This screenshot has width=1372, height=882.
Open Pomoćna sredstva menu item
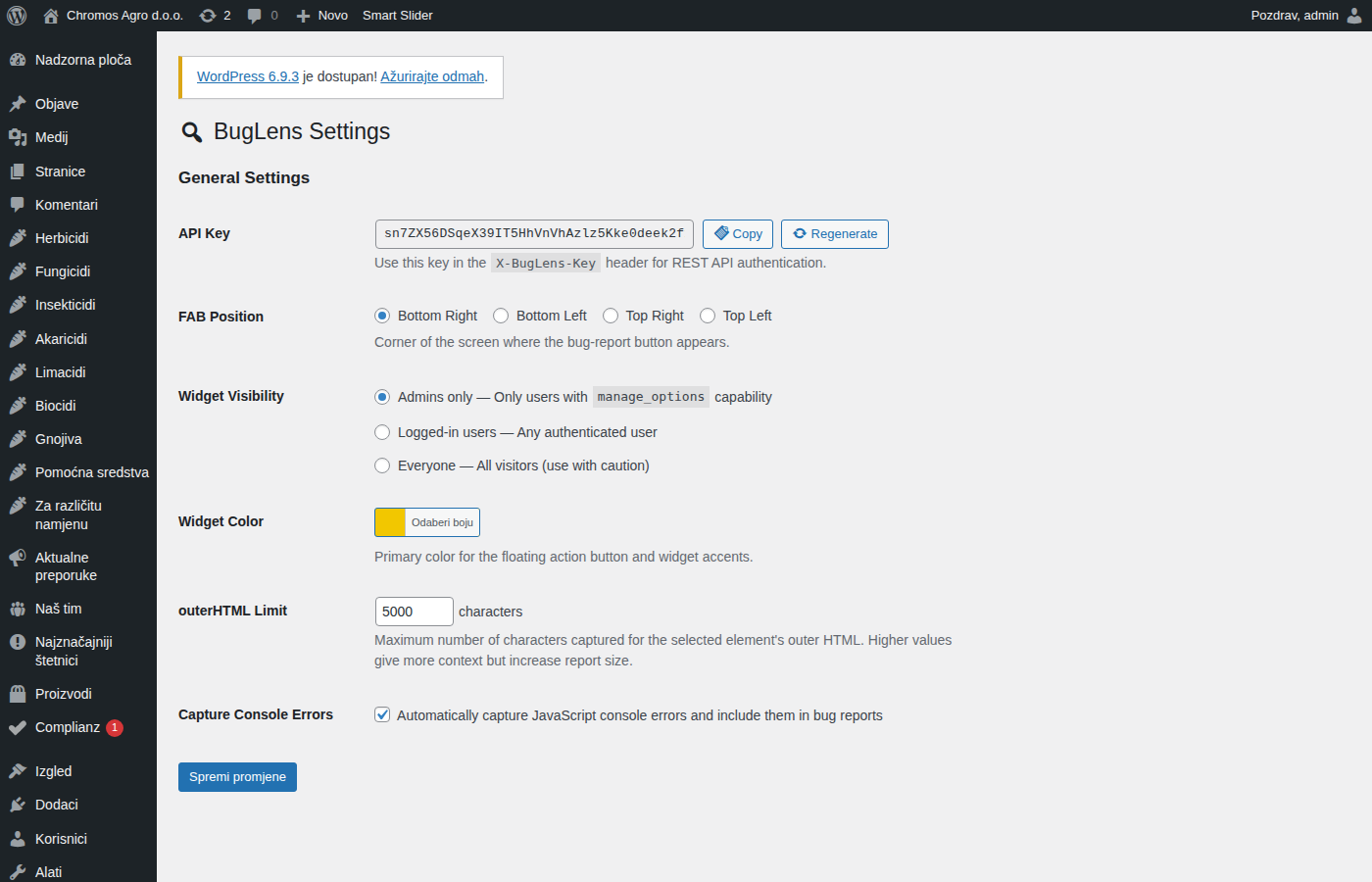tap(78, 472)
